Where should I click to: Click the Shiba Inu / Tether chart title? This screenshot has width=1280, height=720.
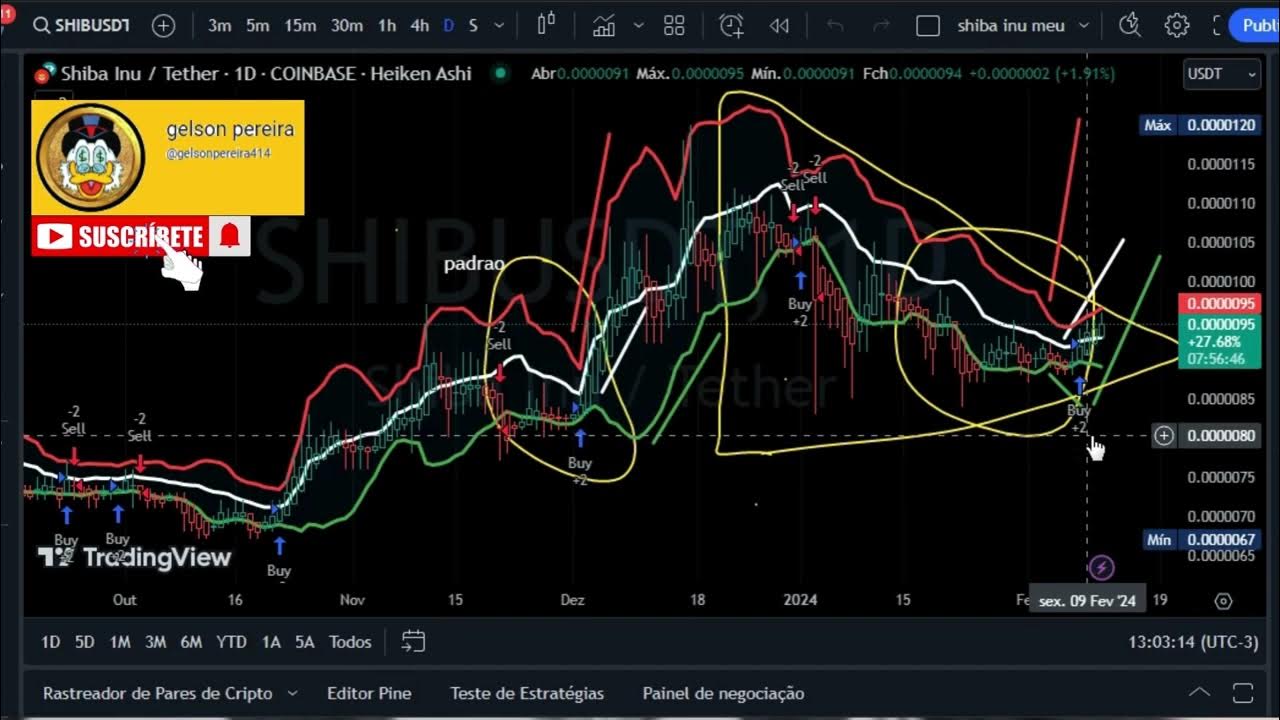click(266, 73)
